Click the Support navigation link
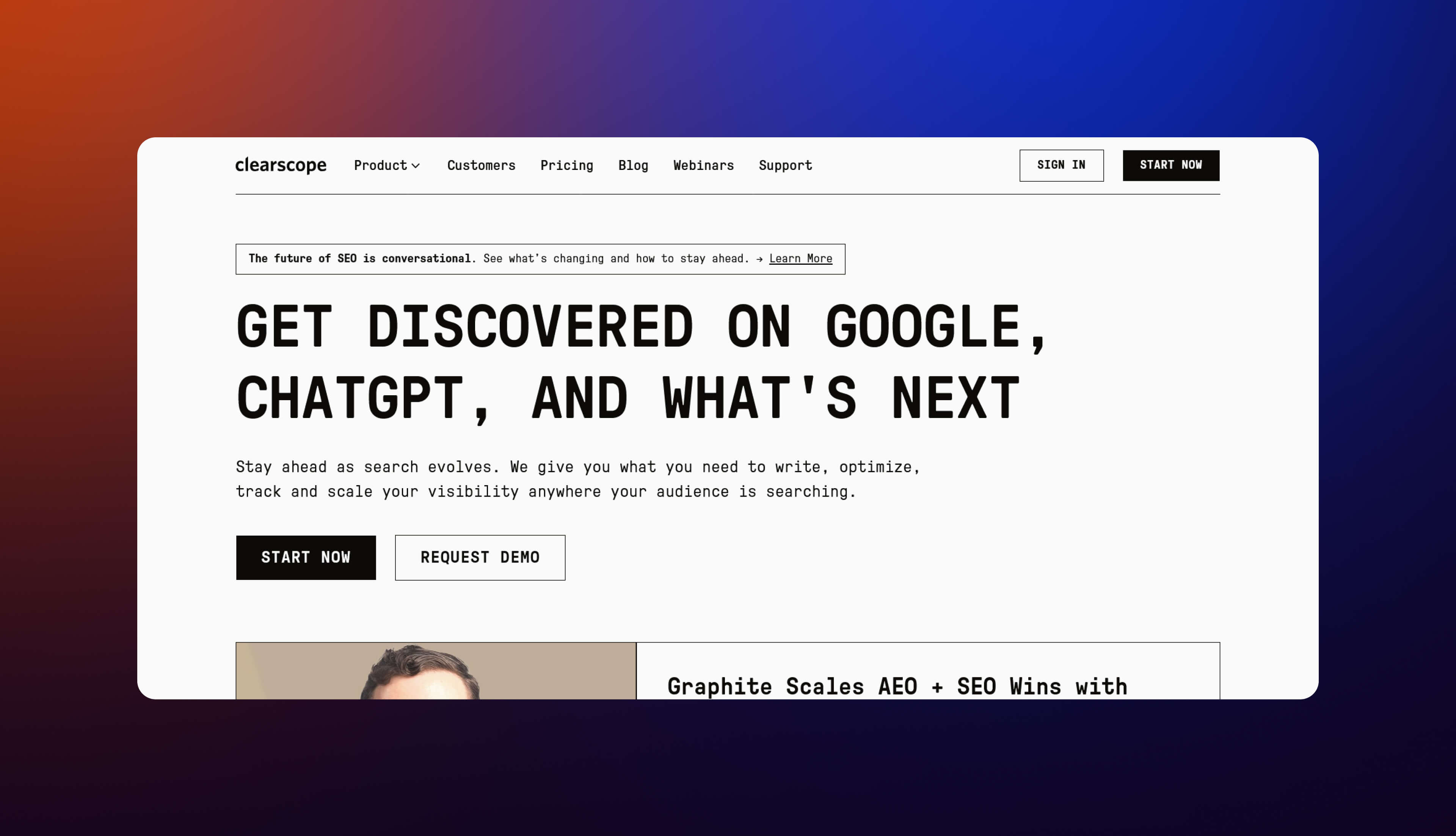Viewport: 1456px width, 836px height. 785,165
